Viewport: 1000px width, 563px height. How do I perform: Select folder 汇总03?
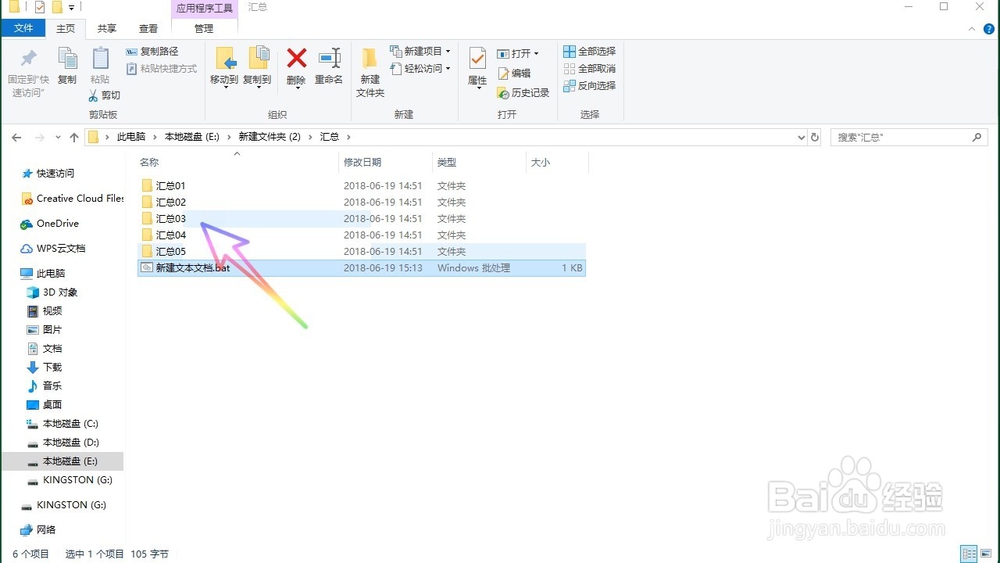pos(361,219)
